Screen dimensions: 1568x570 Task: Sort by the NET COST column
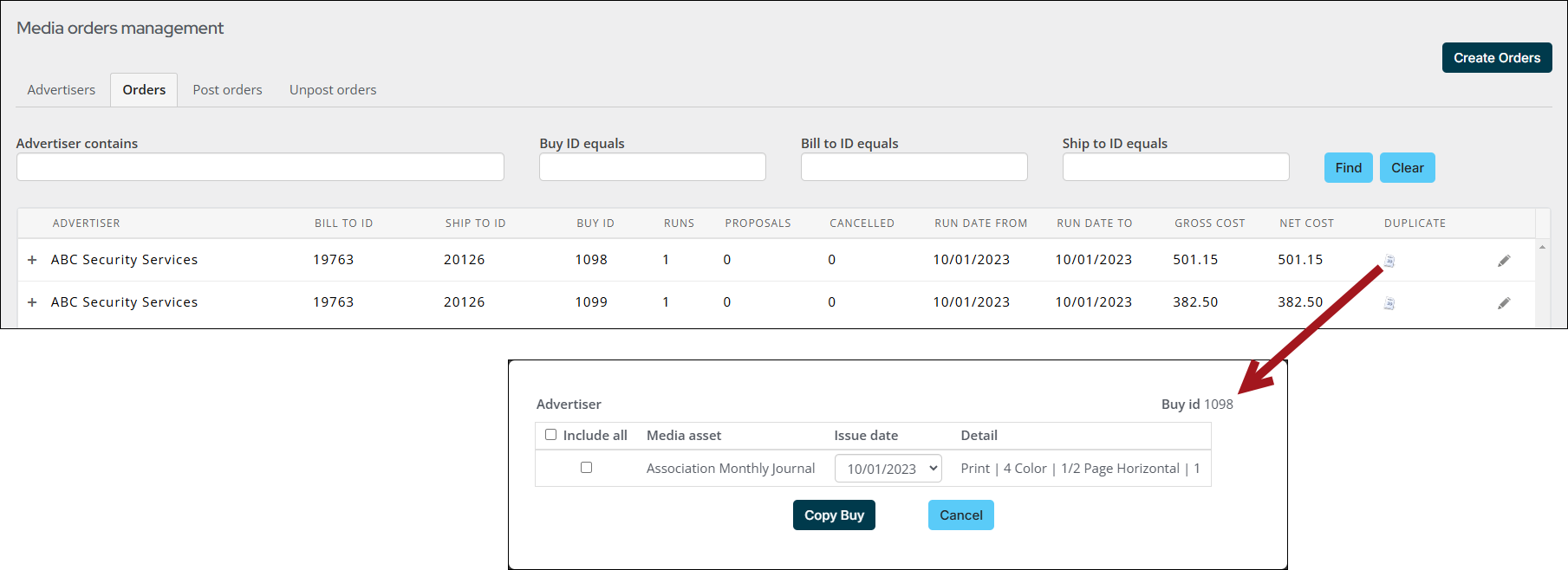1307,223
